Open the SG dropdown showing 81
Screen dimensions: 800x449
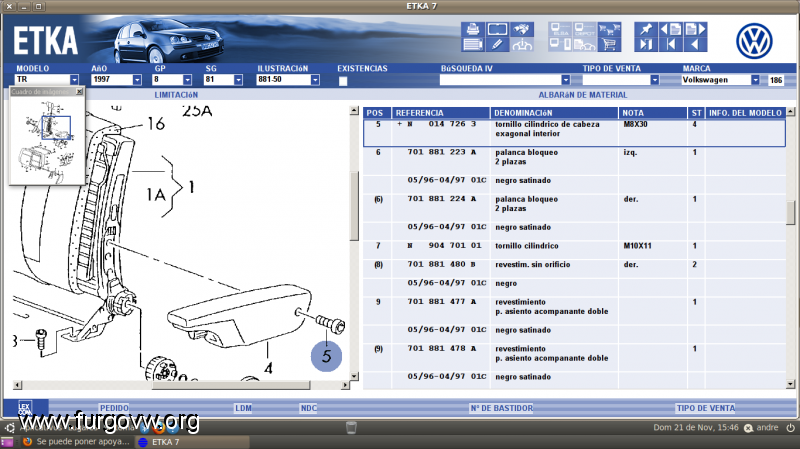click(x=238, y=80)
